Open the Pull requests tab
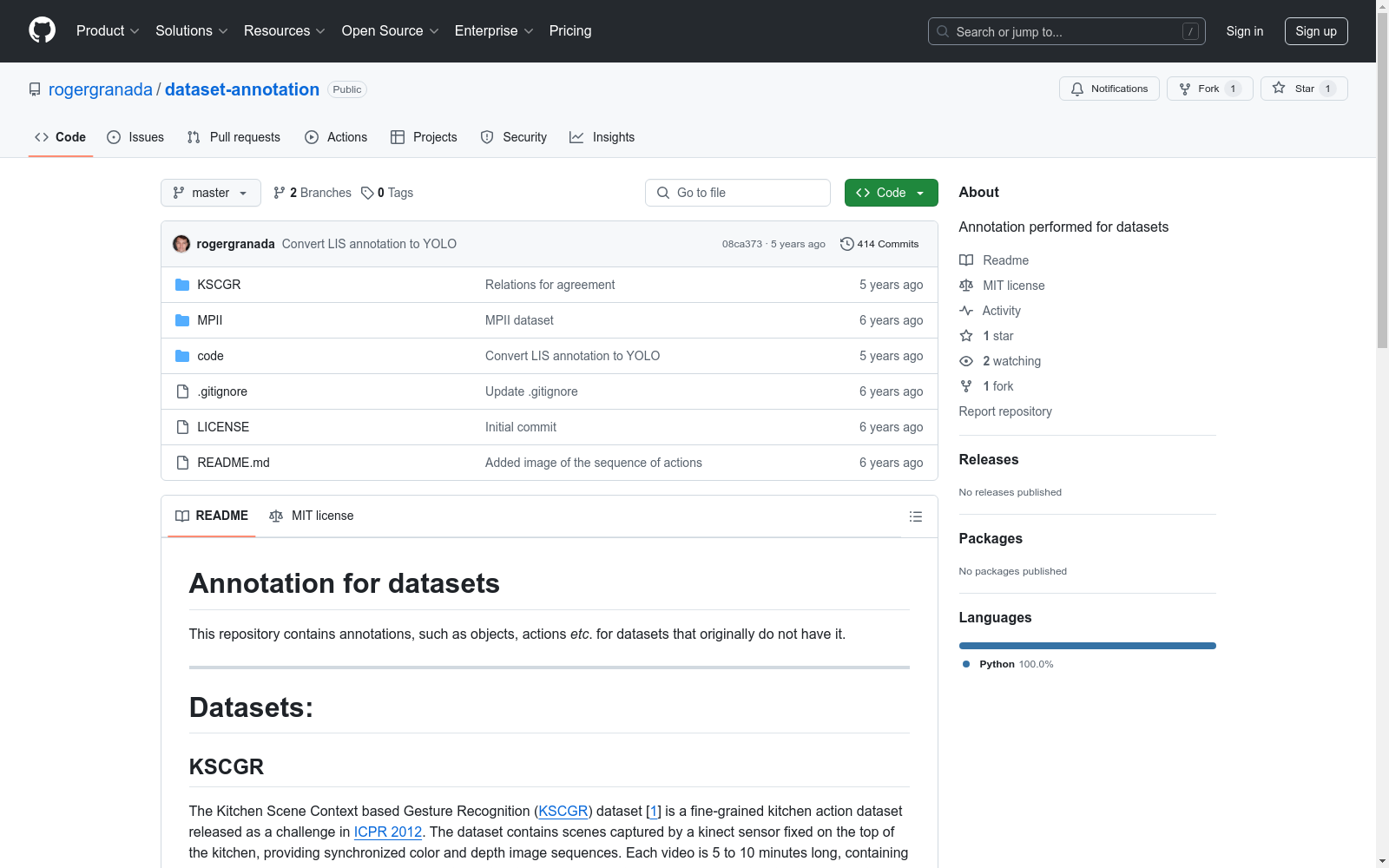1389x868 pixels. tap(234, 137)
